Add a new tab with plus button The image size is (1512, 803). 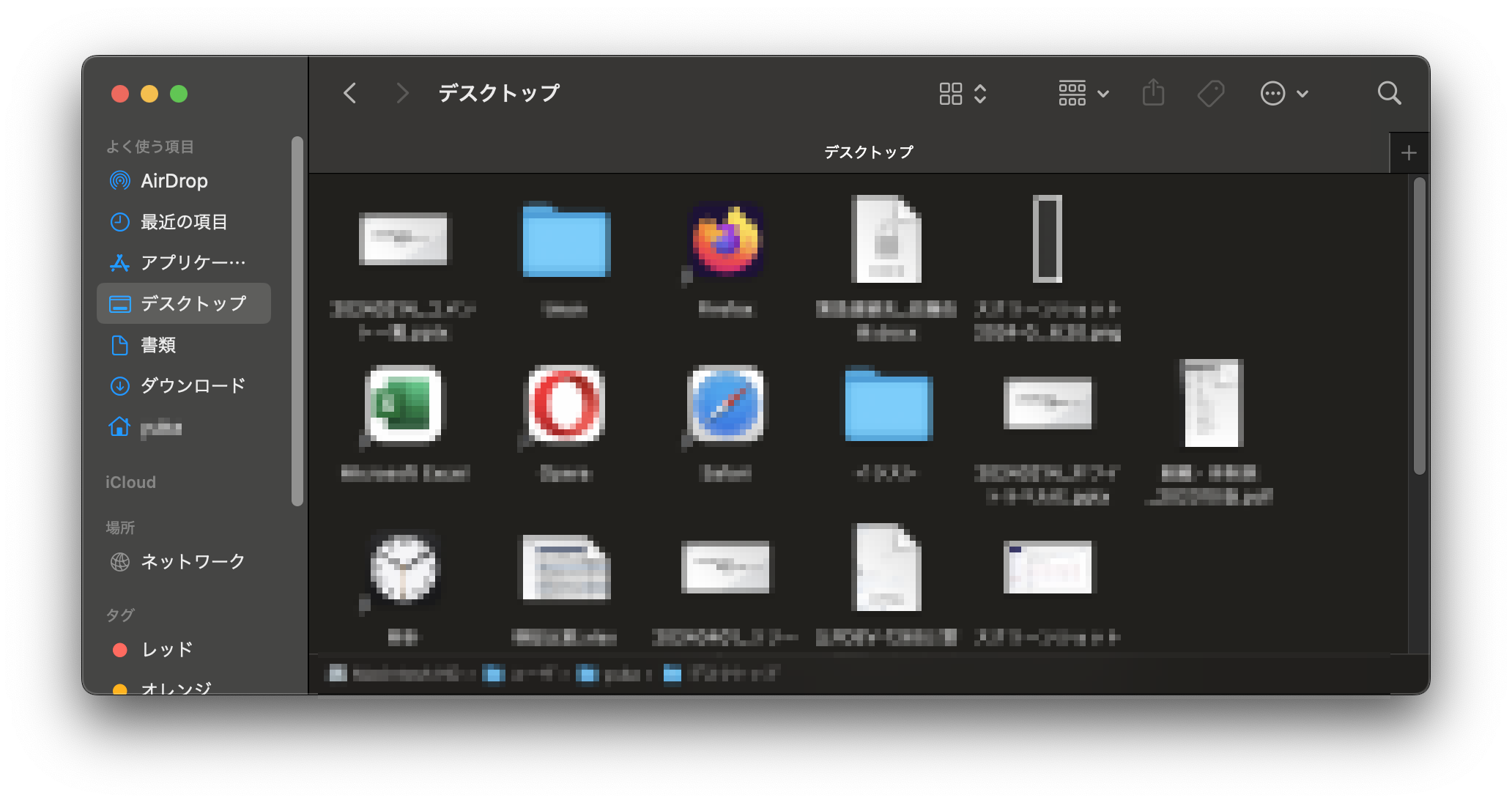coord(1409,153)
